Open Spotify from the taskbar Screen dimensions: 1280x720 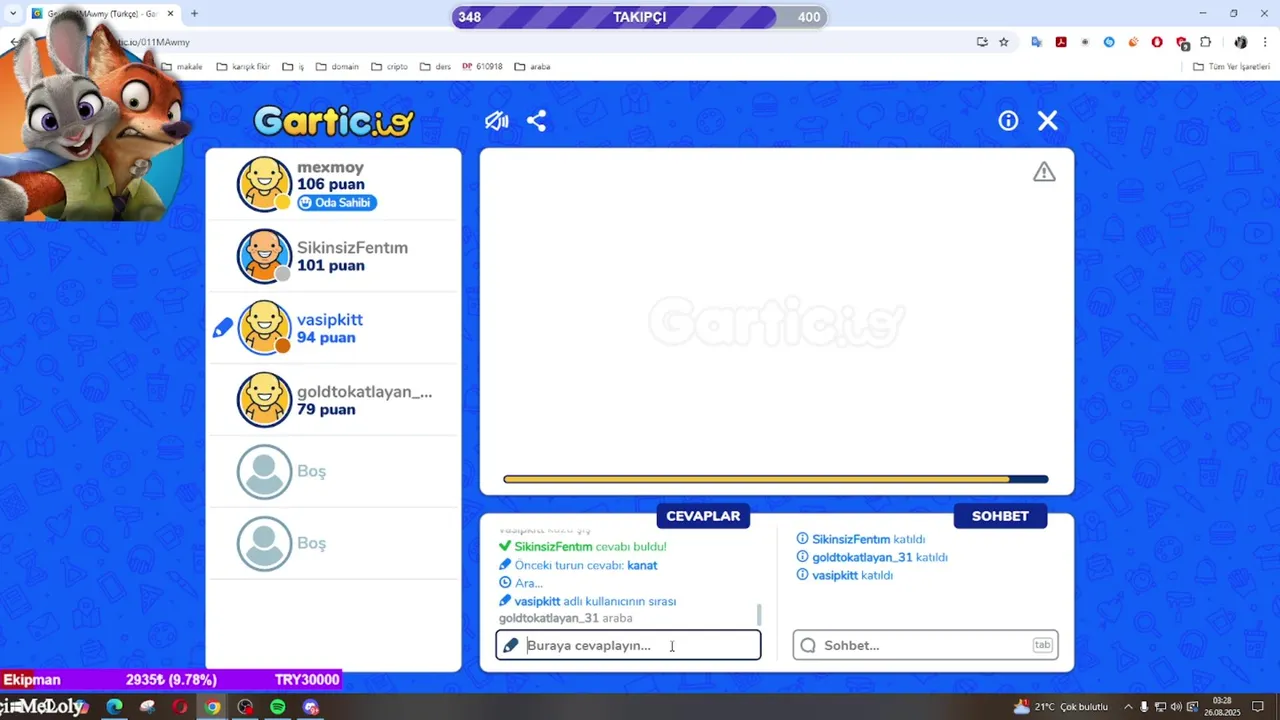[278, 707]
